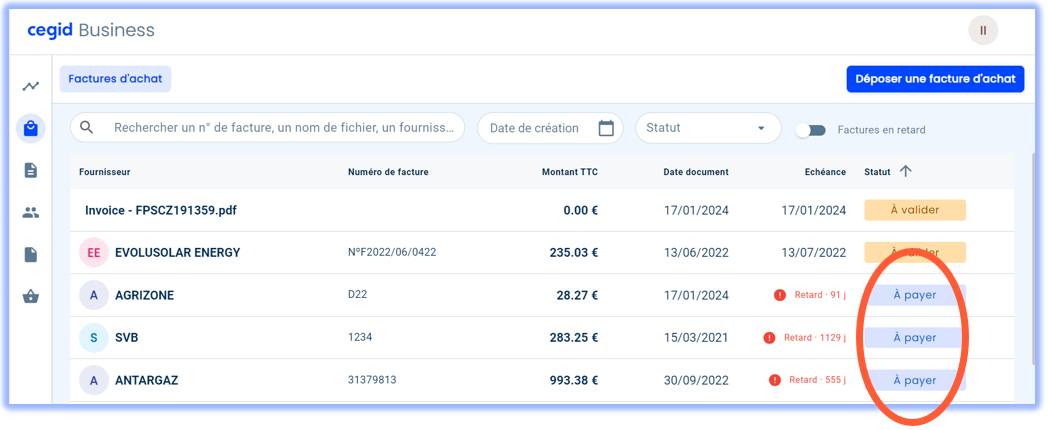Click document date 13/06/2022
1048x430 pixels.
696,253
